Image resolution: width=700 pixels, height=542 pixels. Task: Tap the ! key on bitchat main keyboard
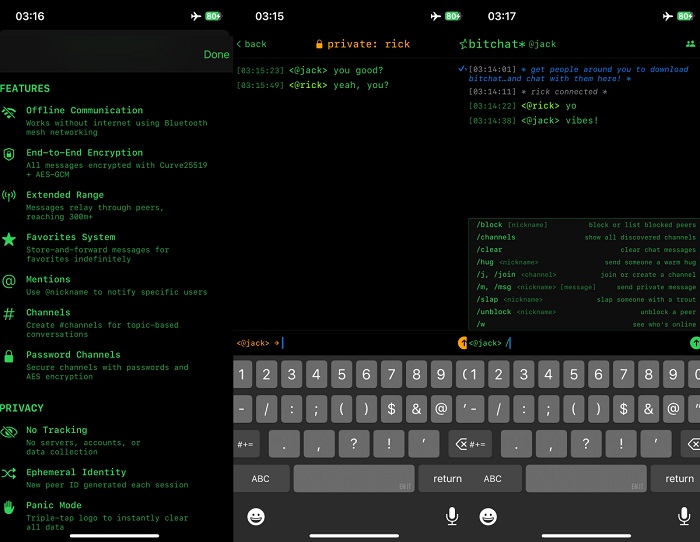click(x=621, y=443)
